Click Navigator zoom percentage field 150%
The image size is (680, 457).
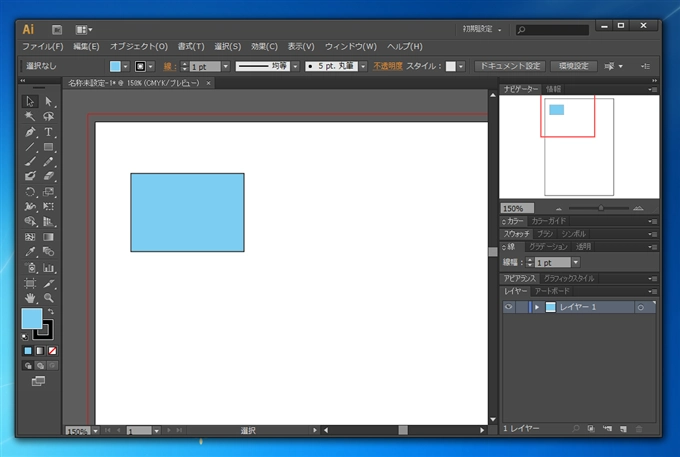point(517,208)
